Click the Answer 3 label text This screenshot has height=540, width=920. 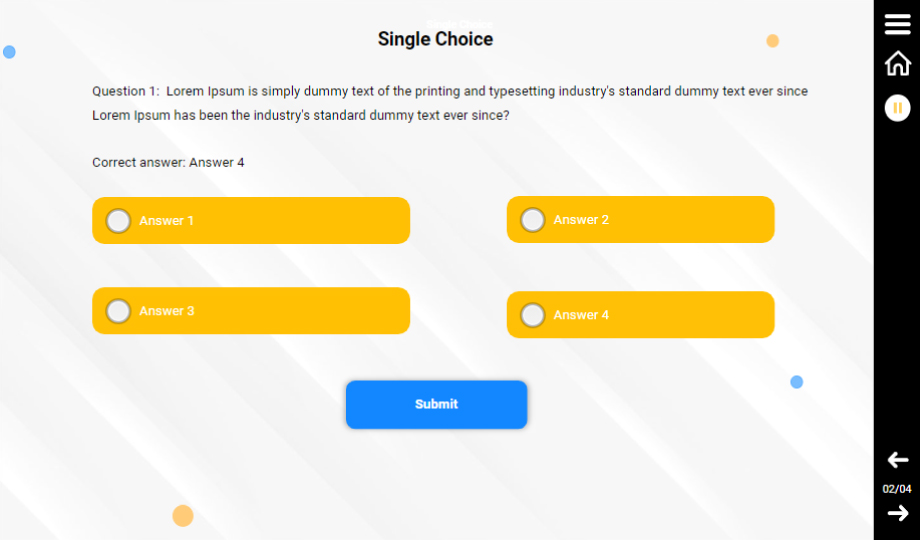pyautogui.click(x=167, y=311)
